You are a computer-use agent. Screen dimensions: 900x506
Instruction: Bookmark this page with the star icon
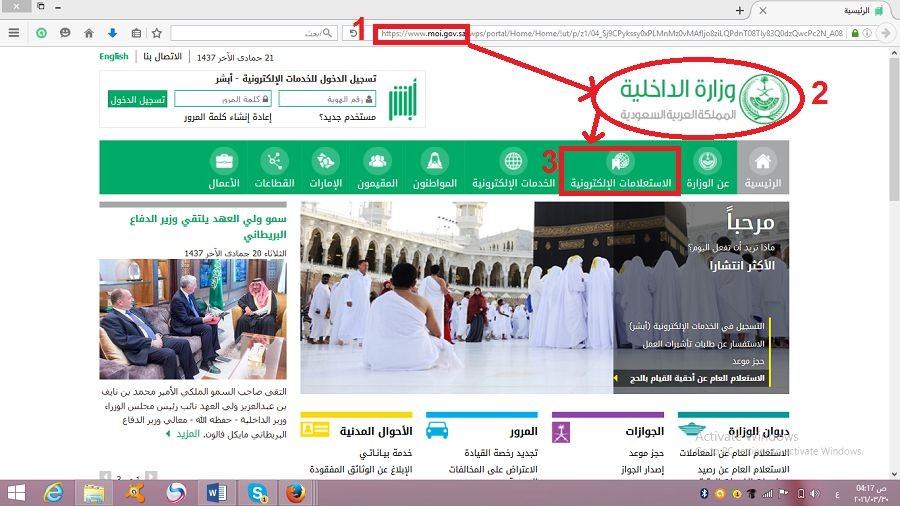(x=157, y=33)
